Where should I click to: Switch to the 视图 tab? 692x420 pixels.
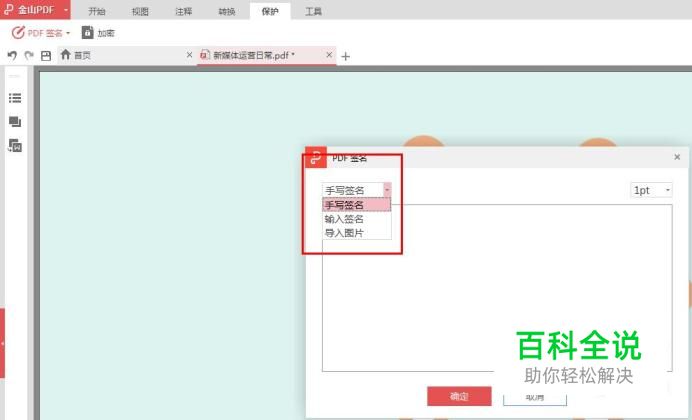pyautogui.click(x=140, y=11)
